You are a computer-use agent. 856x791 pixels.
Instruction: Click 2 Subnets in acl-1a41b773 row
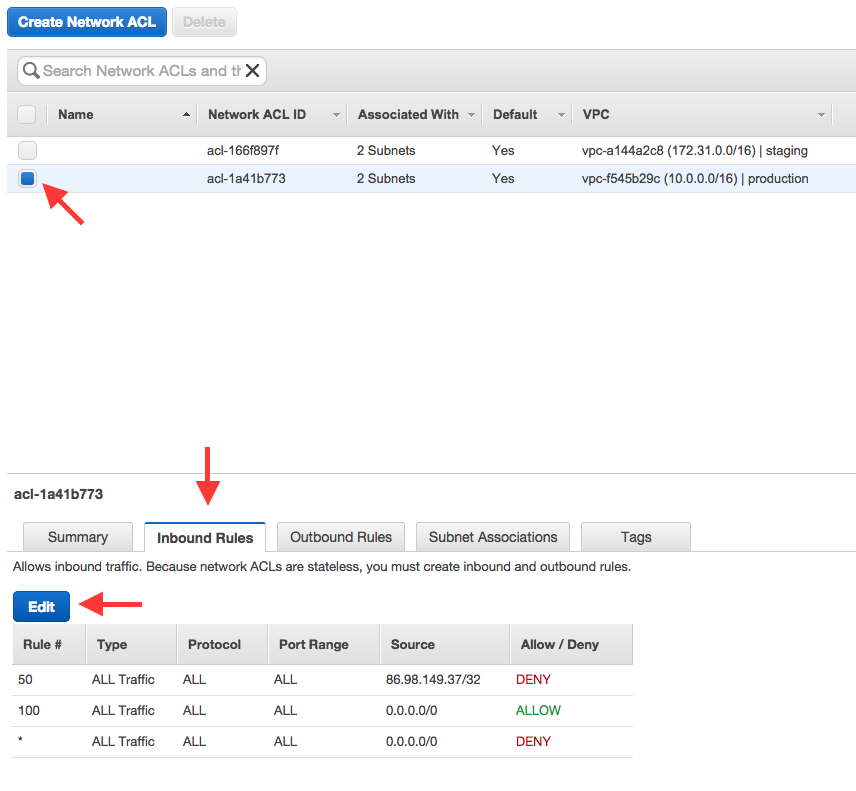pos(386,179)
